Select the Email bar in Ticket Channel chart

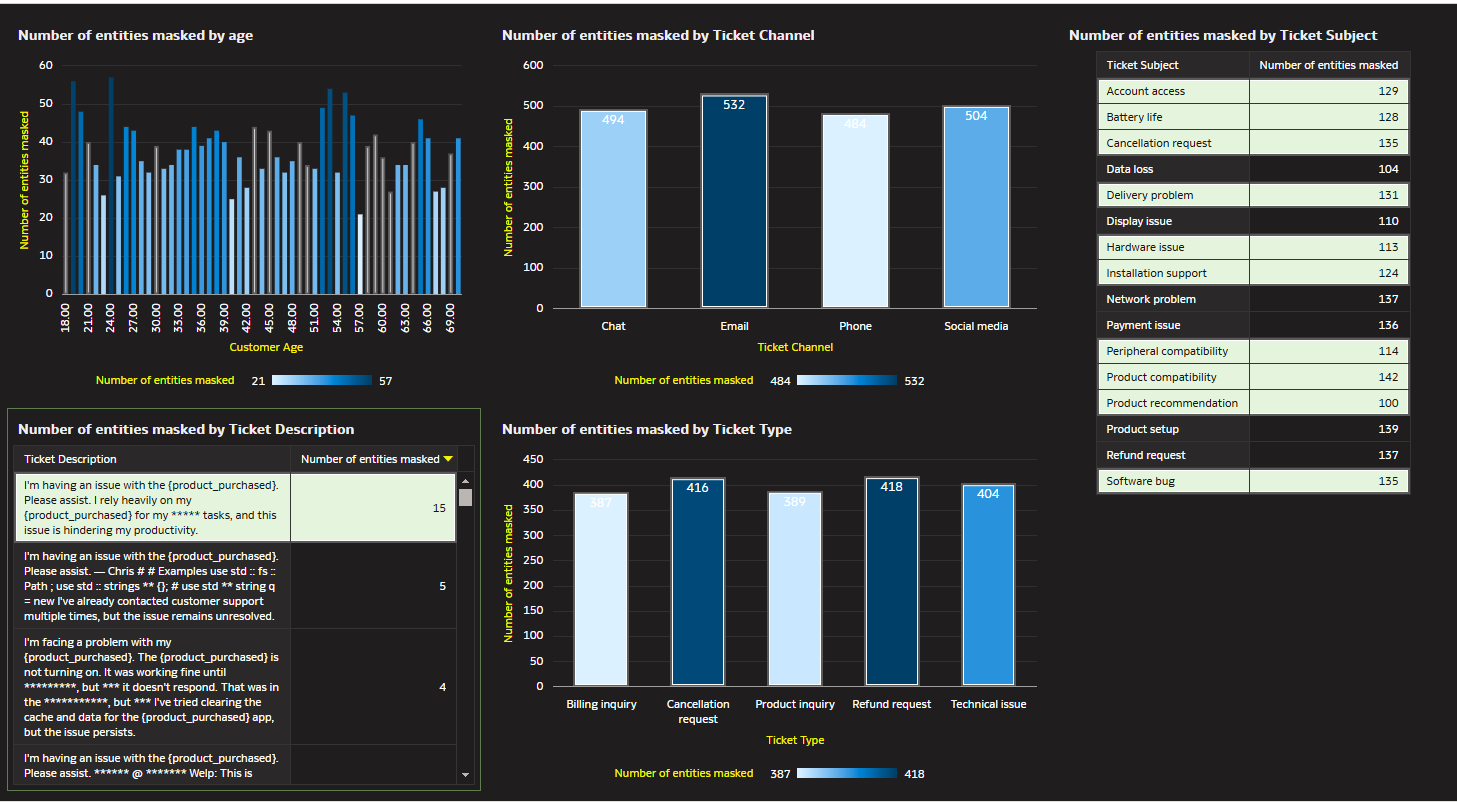(734, 200)
